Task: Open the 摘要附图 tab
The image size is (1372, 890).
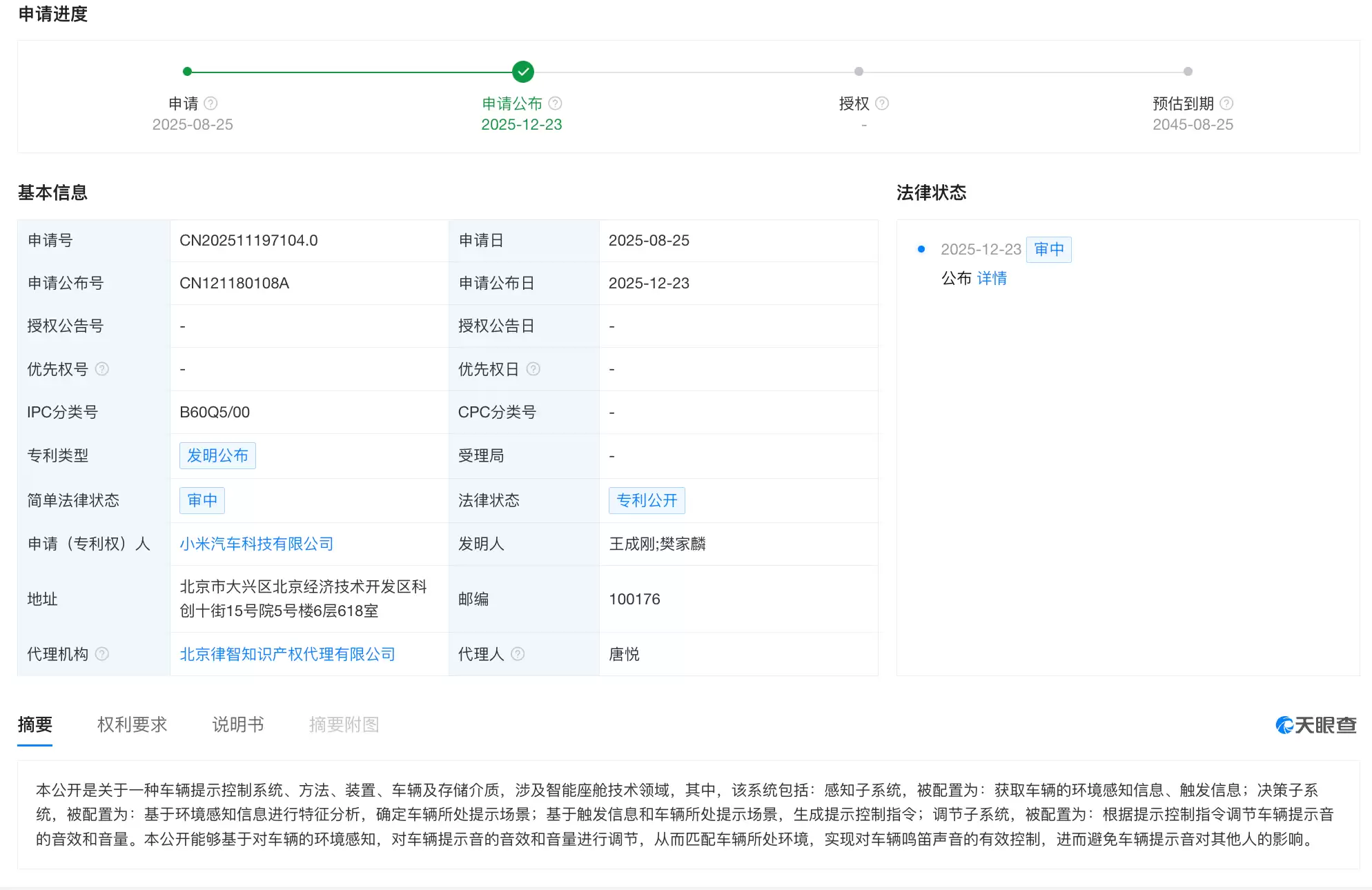Action: click(344, 724)
